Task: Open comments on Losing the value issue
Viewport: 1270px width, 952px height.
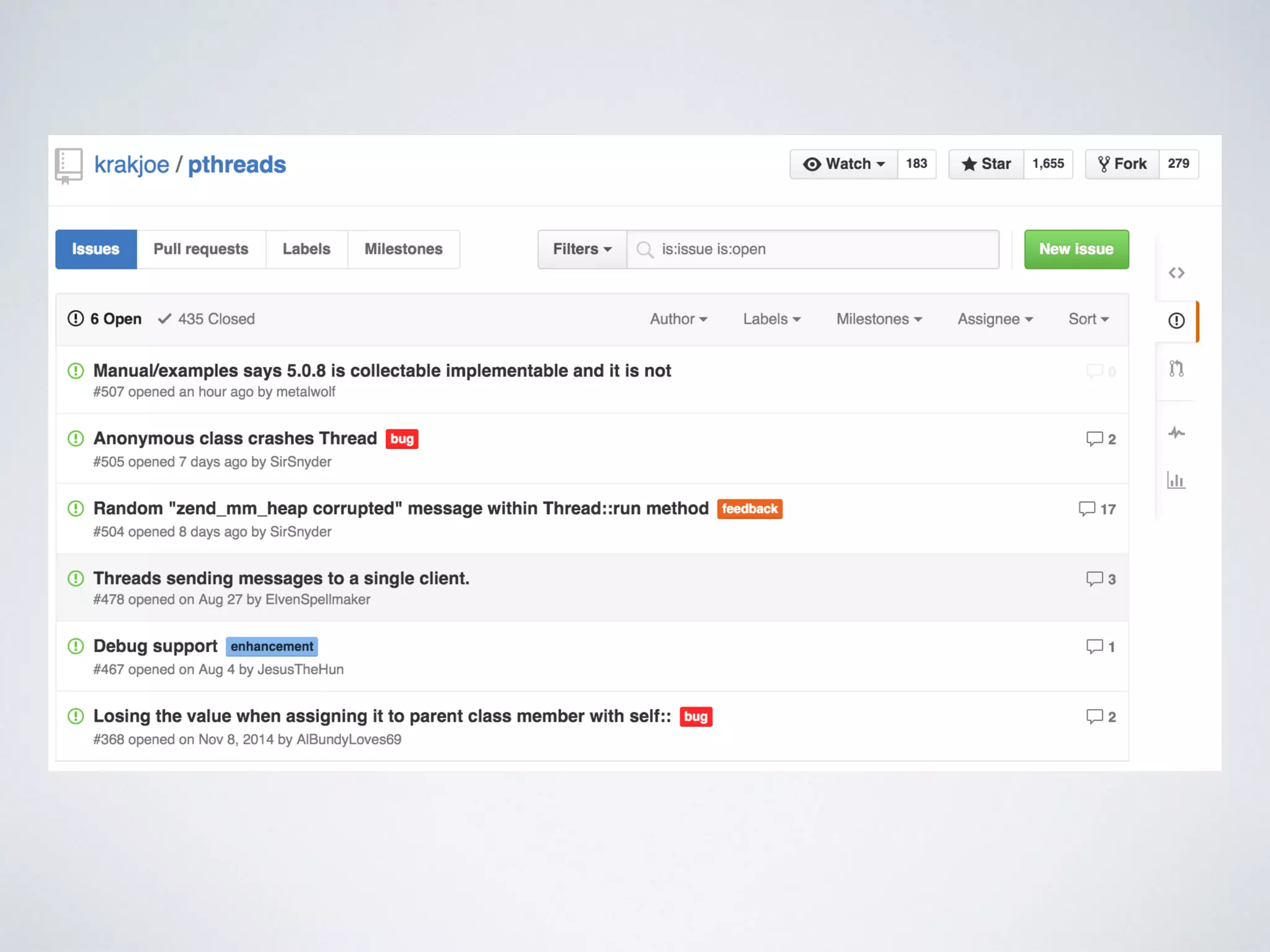Action: click(x=1101, y=716)
